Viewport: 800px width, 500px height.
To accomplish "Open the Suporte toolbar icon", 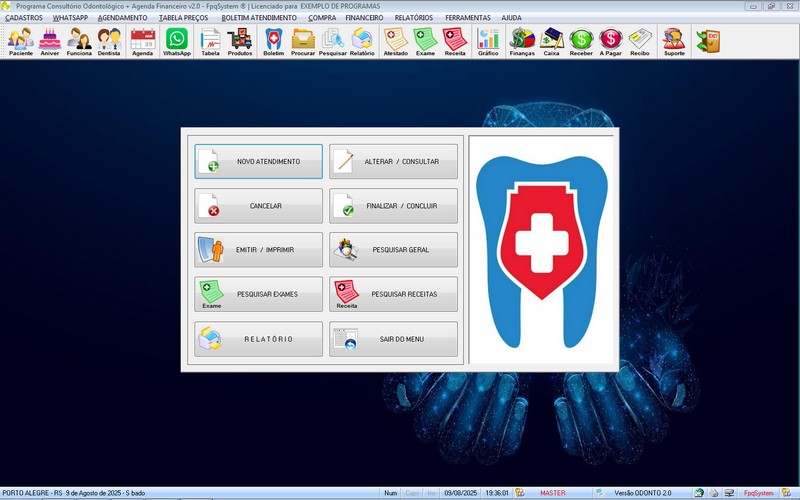I will (675, 41).
